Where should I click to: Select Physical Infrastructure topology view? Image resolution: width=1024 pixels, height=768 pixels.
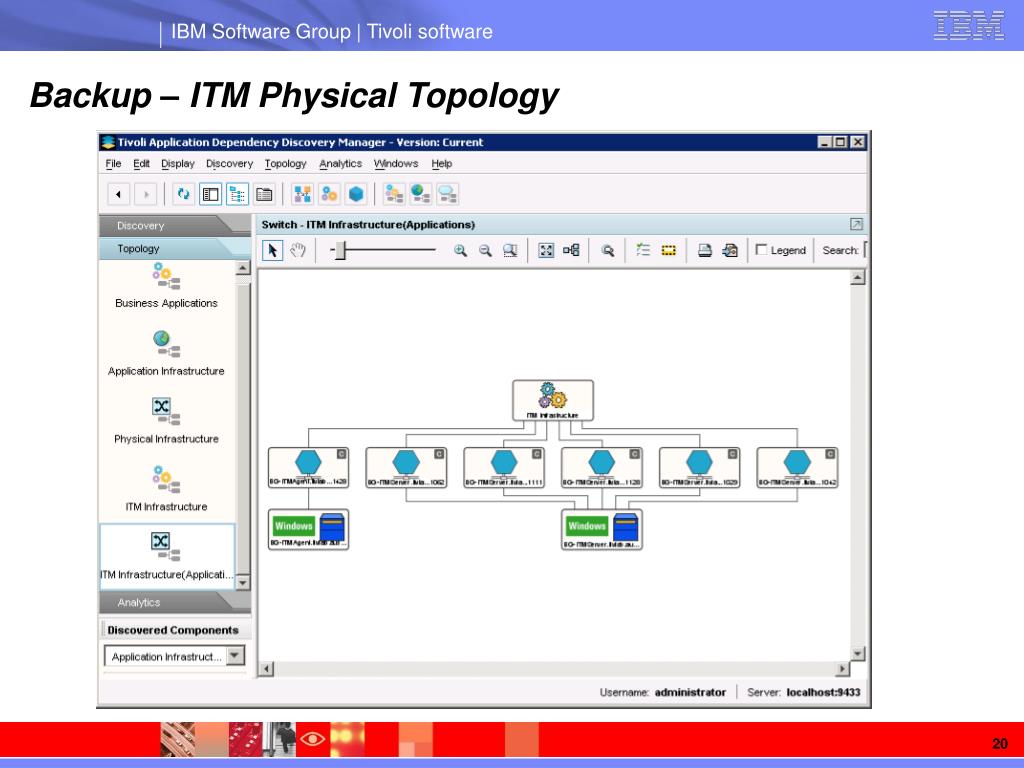click(167, 421)
